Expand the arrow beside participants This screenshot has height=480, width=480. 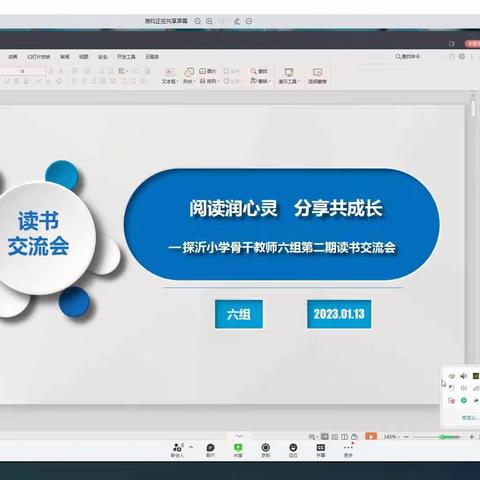click(x=191, y=447)
